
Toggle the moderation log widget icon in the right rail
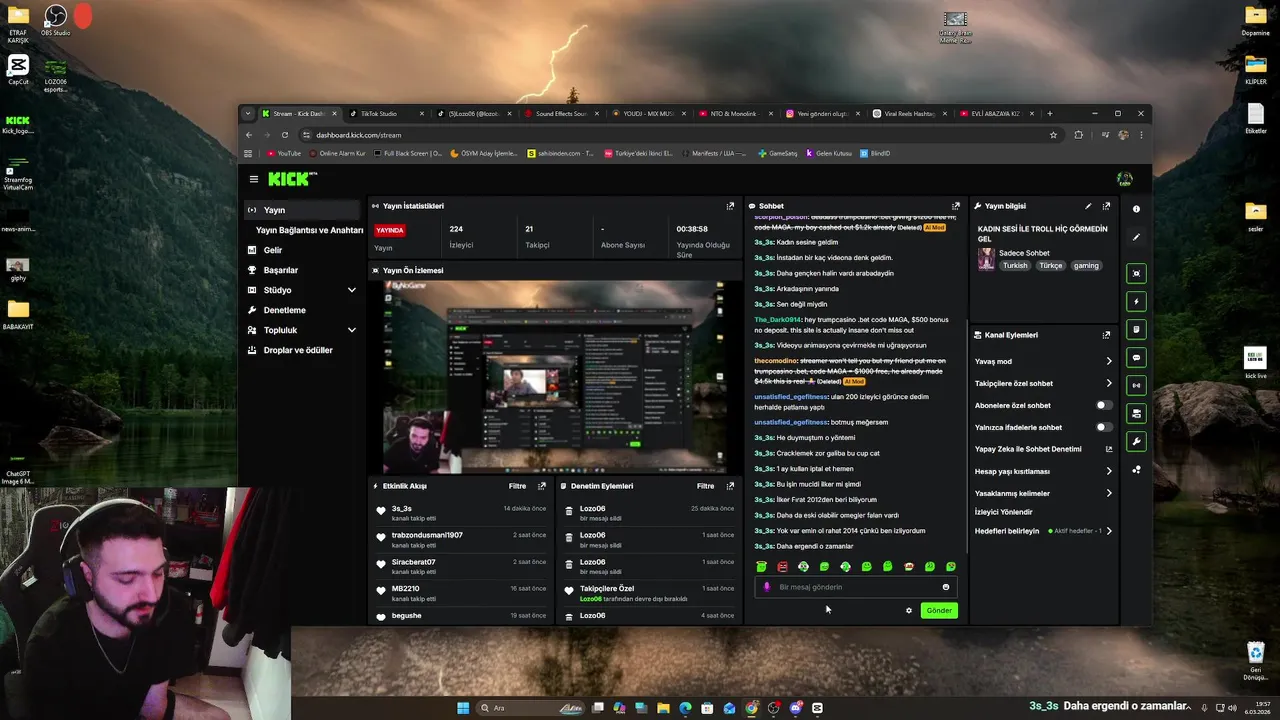click(1136, 329)
